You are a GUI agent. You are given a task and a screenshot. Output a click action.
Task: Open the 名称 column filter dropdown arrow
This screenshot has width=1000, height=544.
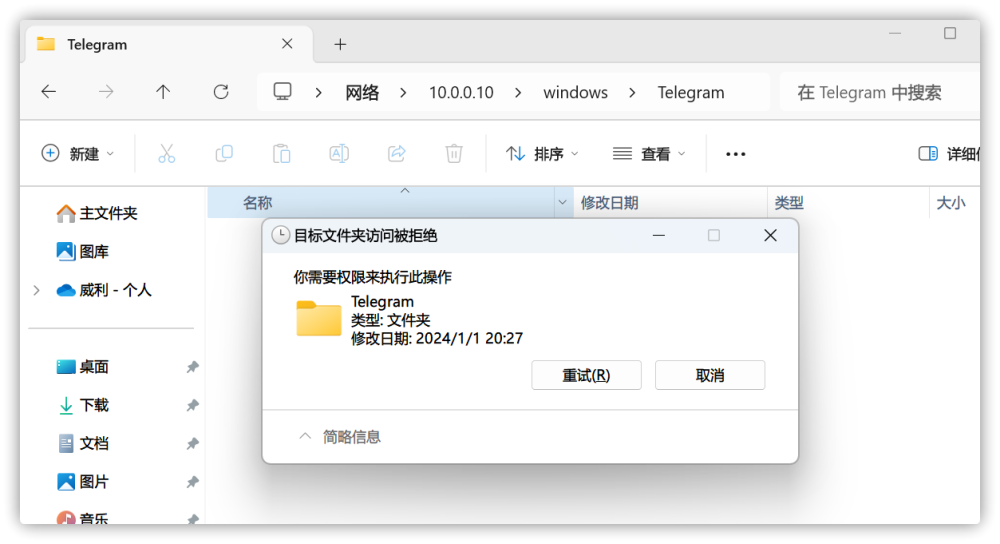(562, 203)
